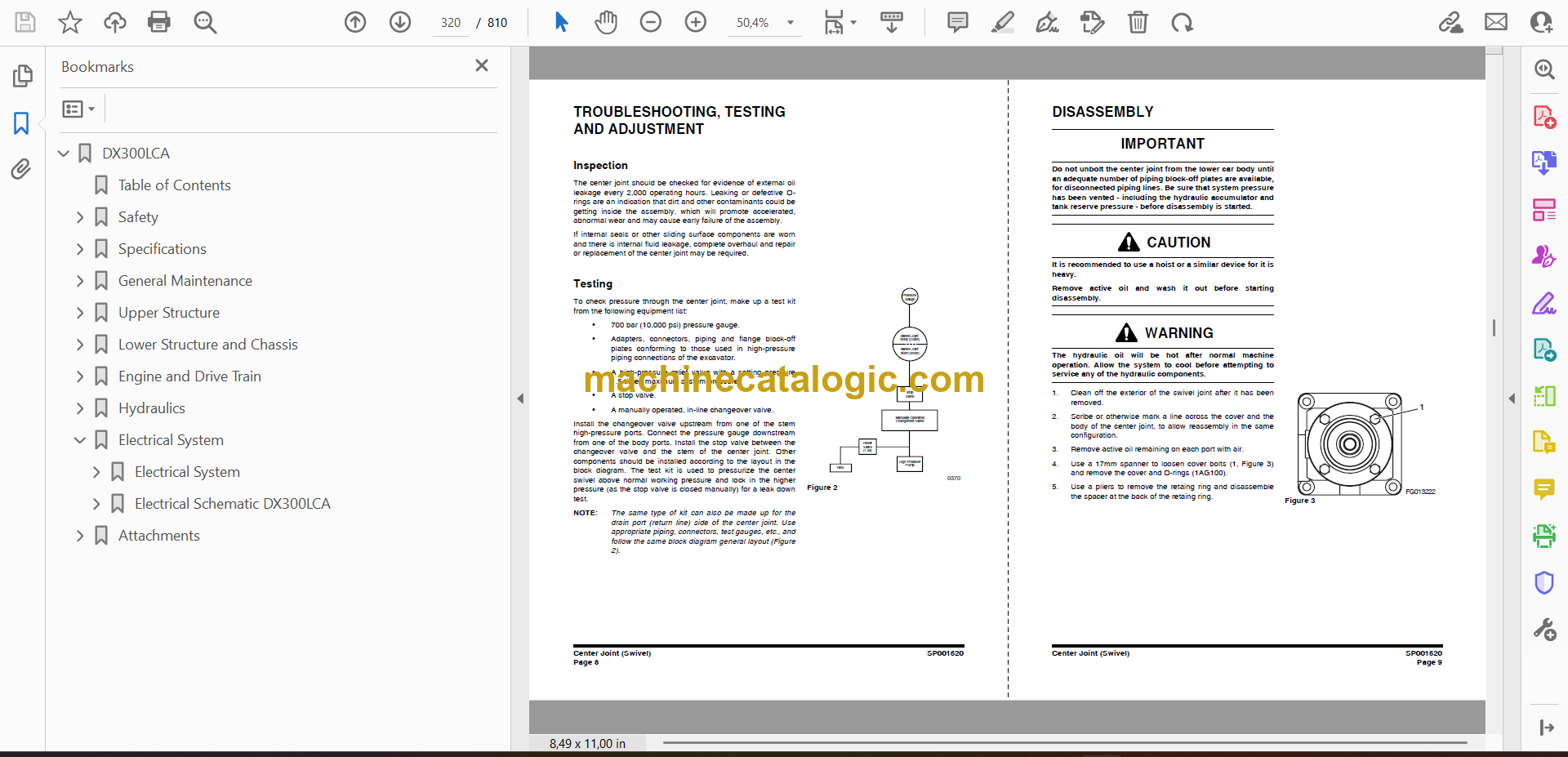This screenshot has height=757, width=1568.
Task: Jump to the Specifications bookmark
Action: (x=162, y=249)
